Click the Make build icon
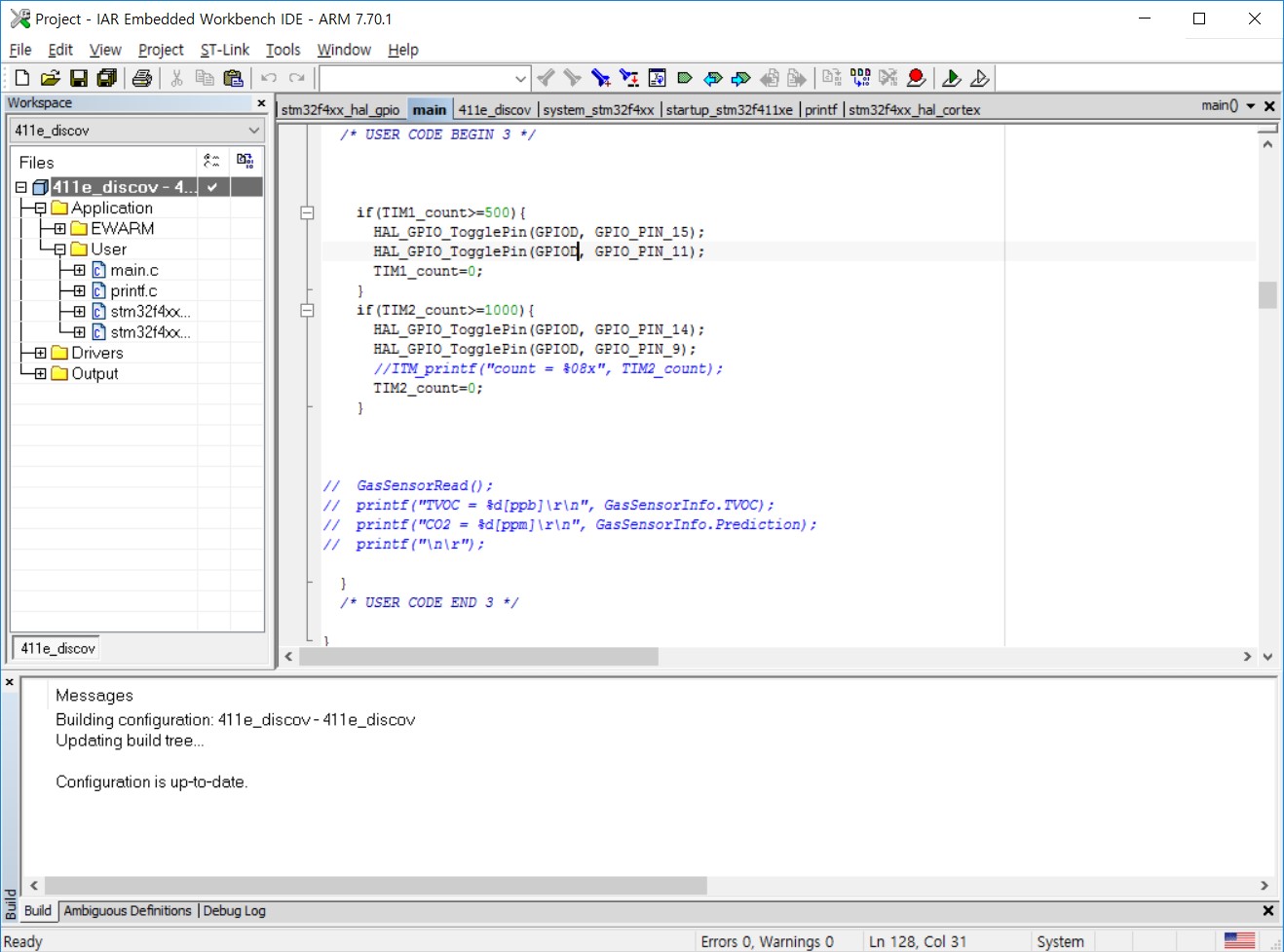 coord(860,78)
